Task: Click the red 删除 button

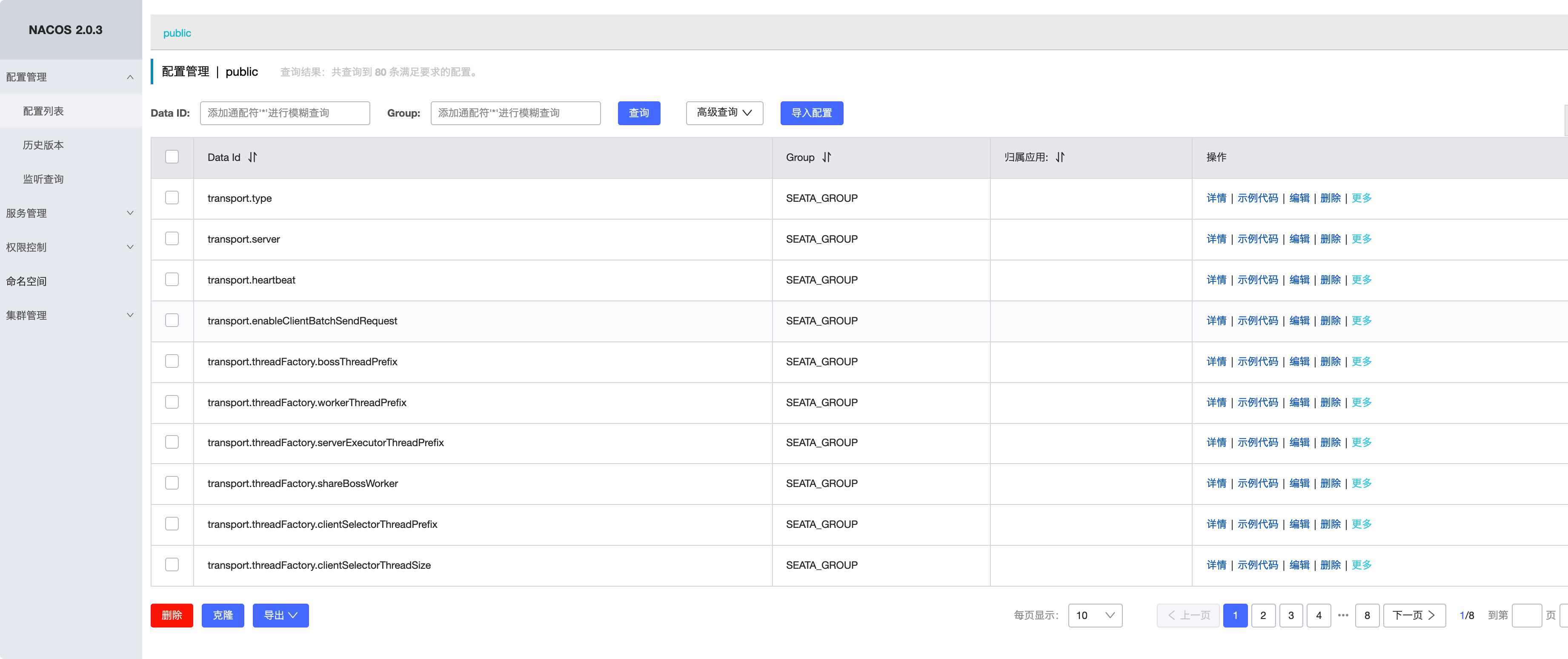Action: click(x=172, y=615)
